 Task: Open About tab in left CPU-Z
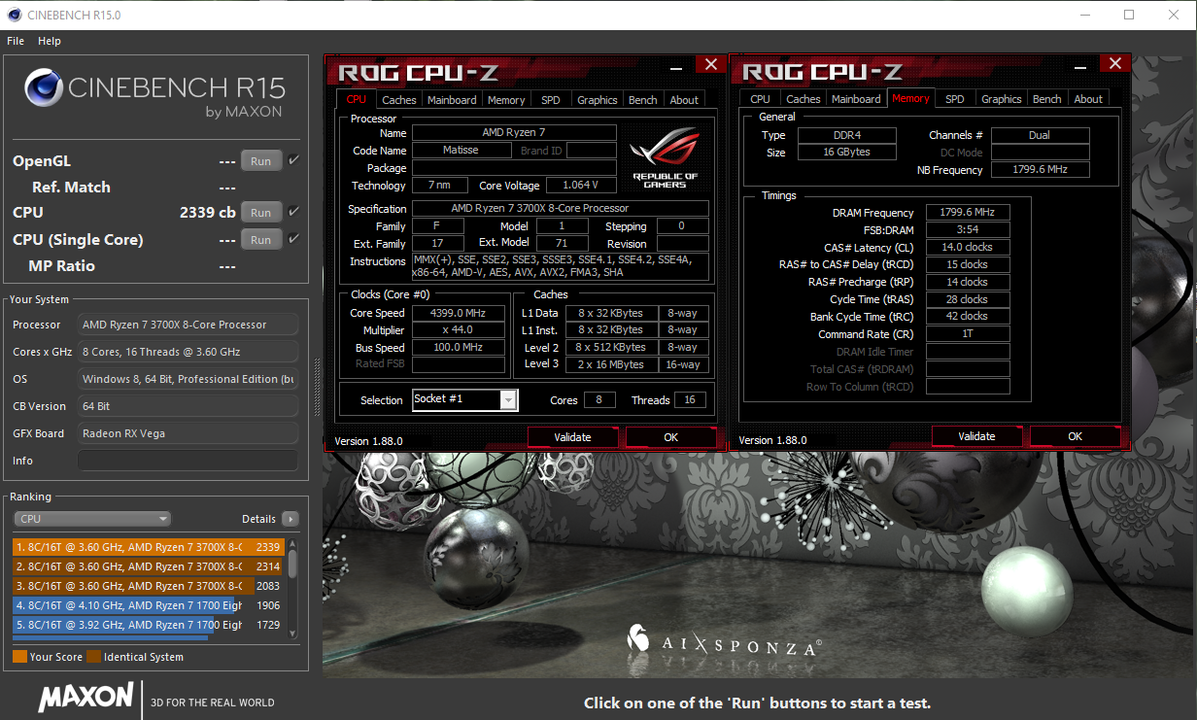[x=684, y=100]
